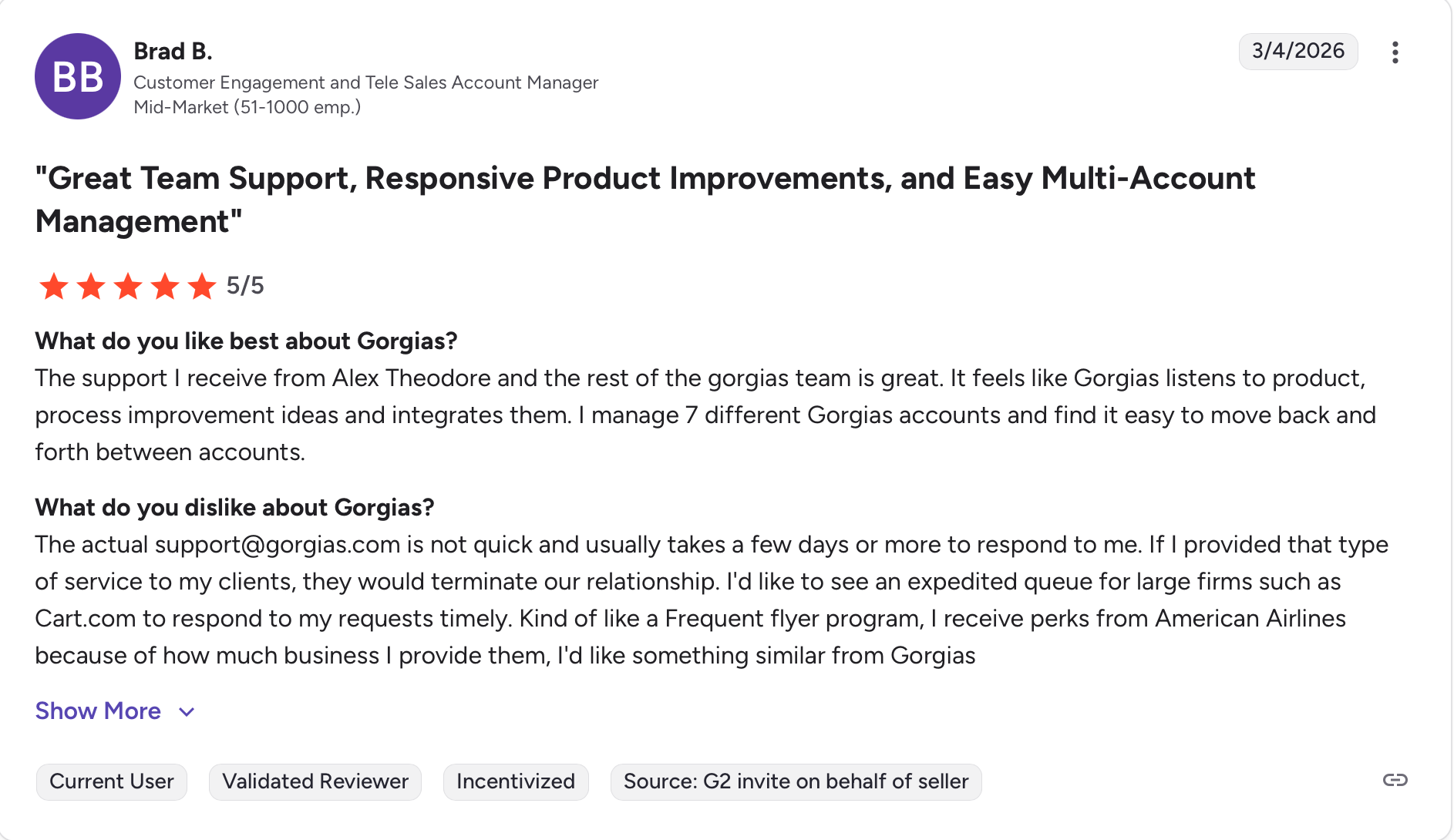Copy the review permalink via link icon

point(1395,780)
